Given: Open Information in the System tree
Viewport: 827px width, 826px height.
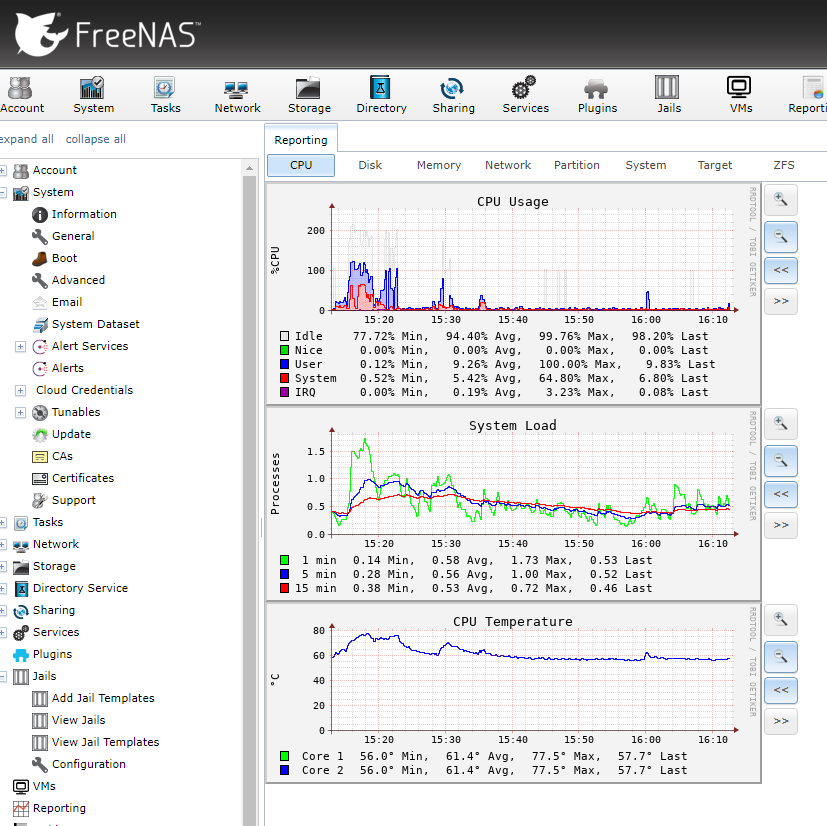Looking at the screenshot, I should [74, 214].
